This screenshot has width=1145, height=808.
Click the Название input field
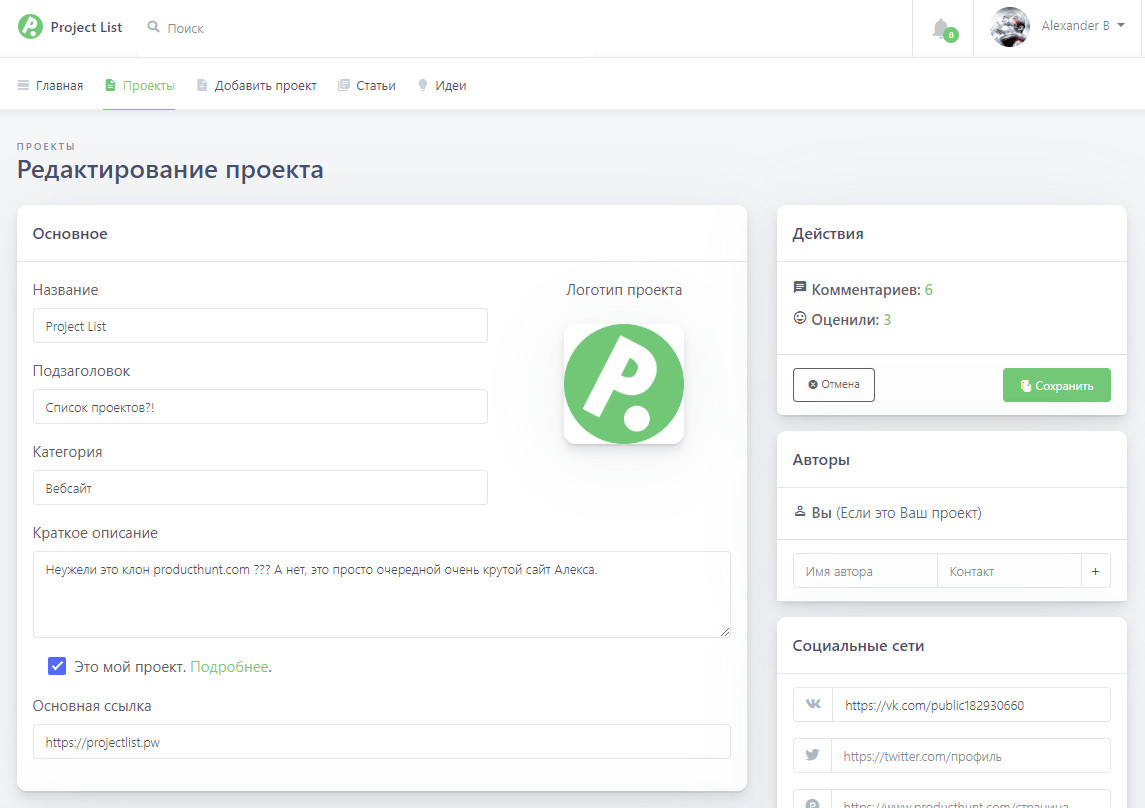260,326
